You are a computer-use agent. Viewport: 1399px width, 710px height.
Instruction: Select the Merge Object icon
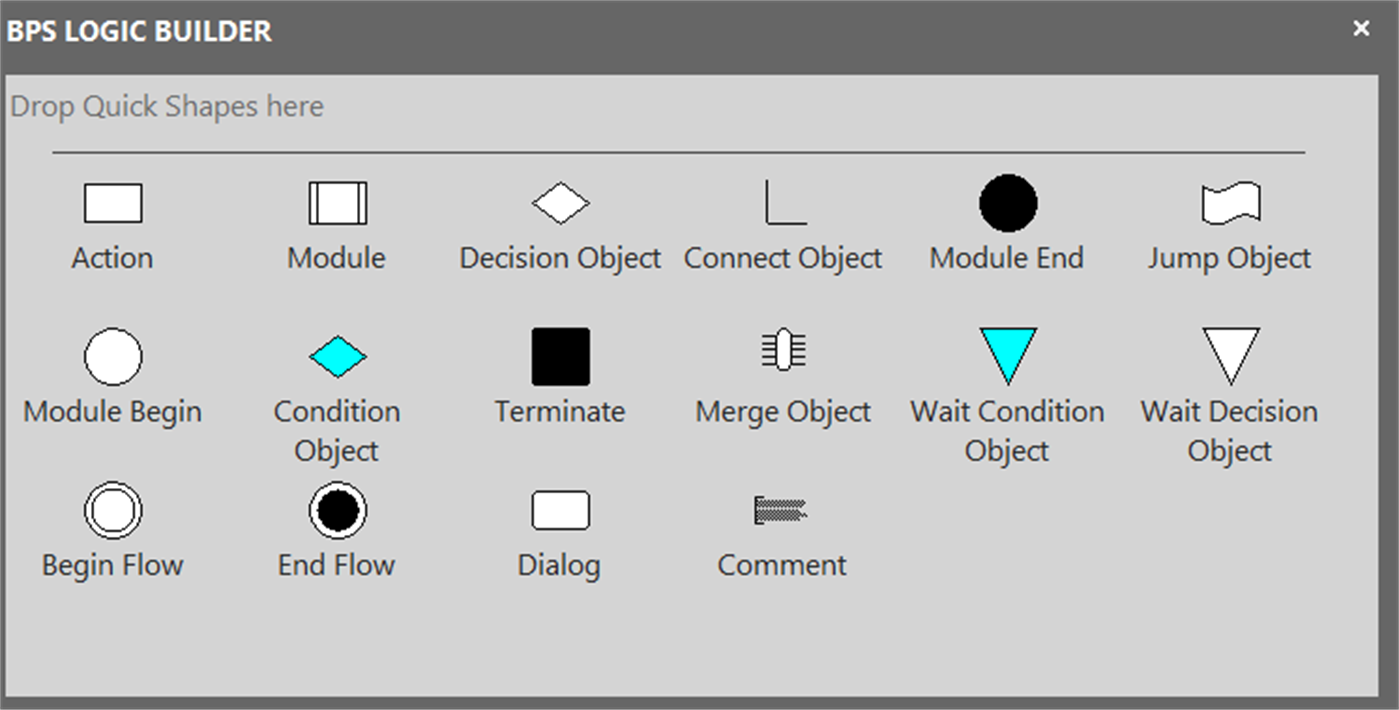[x=784, y=351]
